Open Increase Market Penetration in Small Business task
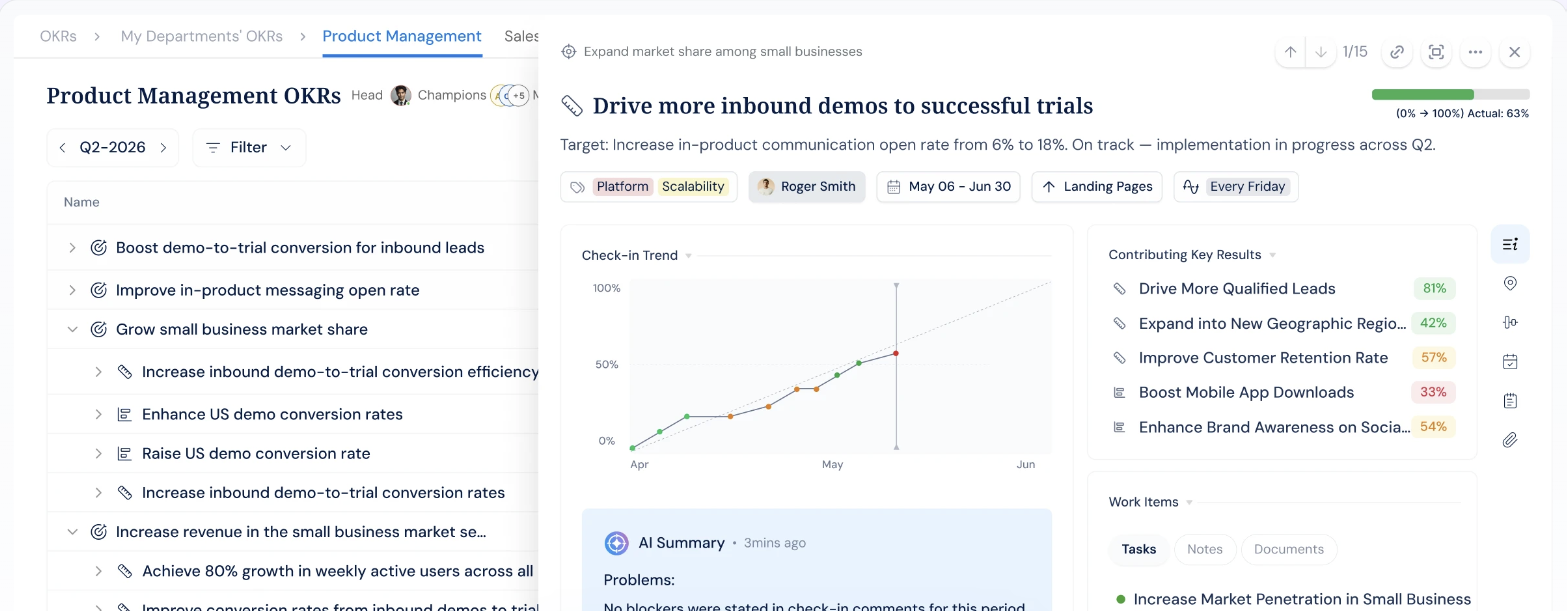1567x611 pixels. [x=1302, y=599]
